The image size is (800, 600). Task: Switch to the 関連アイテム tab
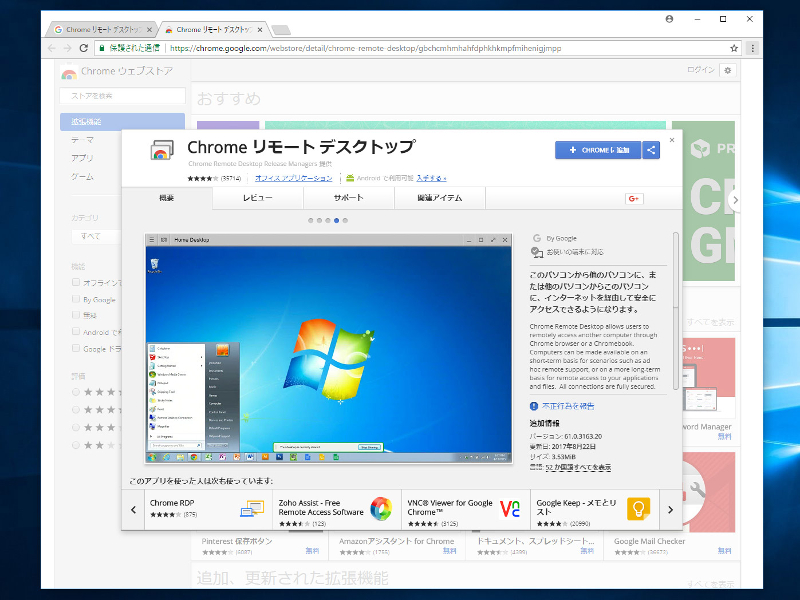pos(440,198)
